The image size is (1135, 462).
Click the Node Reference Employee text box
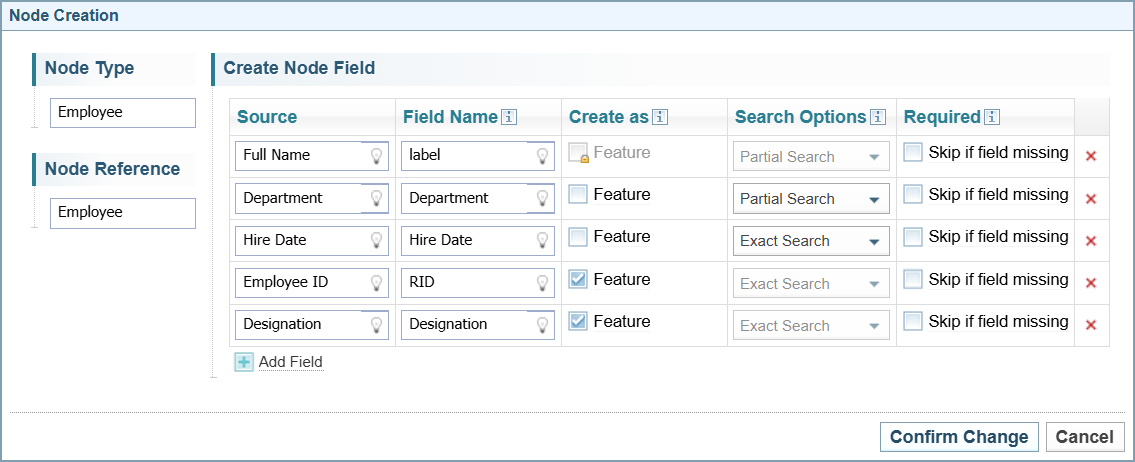(122, 213)
